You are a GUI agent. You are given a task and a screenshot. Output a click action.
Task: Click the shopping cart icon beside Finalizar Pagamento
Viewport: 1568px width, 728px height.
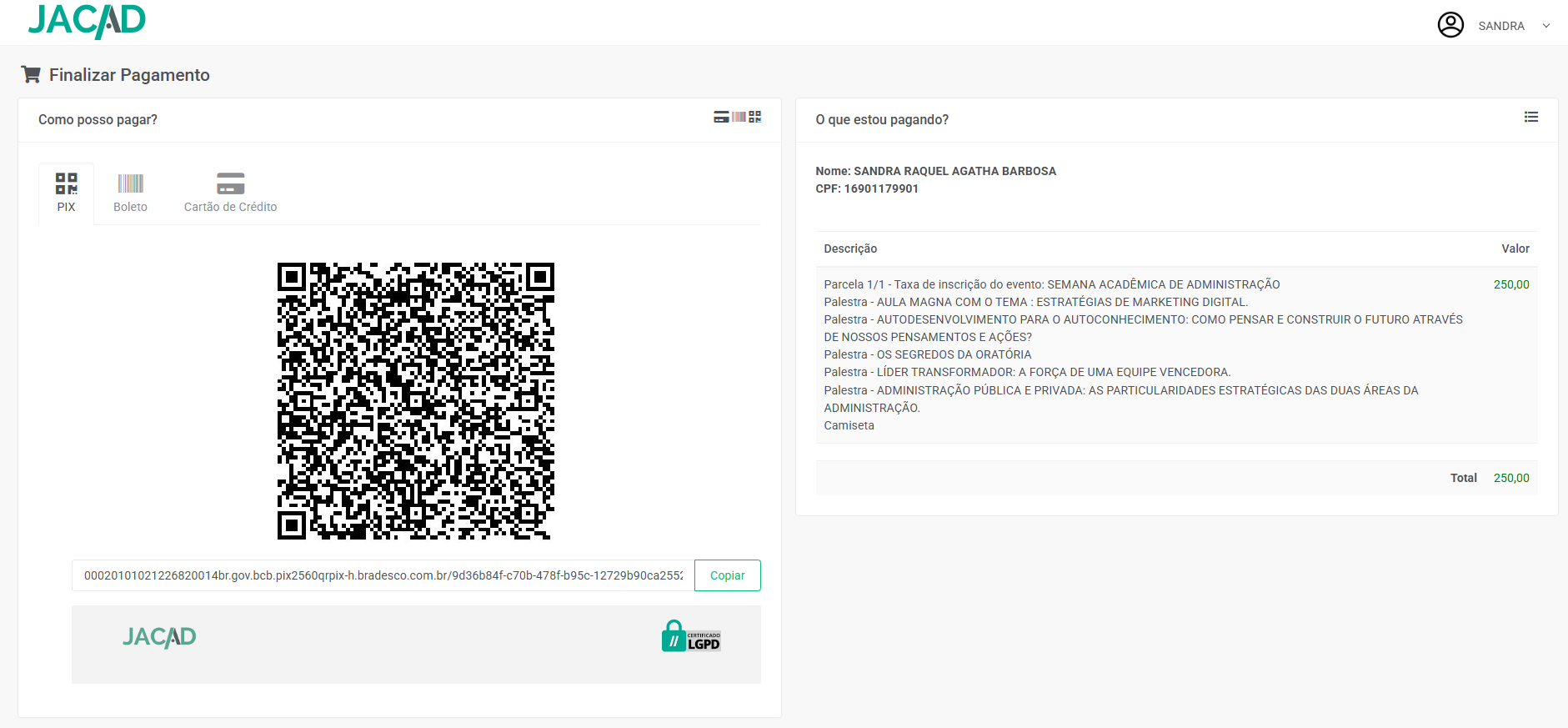point(31,74)
